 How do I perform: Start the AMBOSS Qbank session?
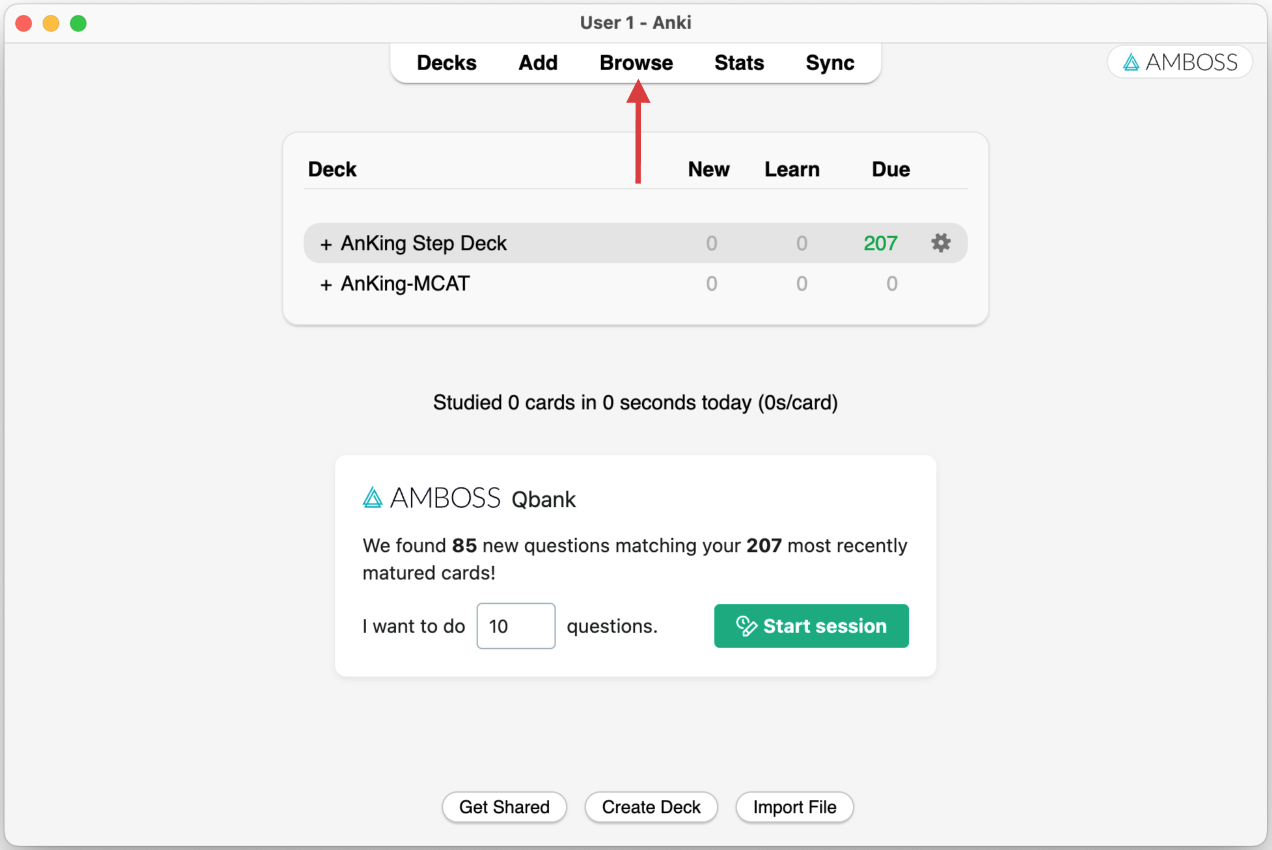click(x=811, y=626)
